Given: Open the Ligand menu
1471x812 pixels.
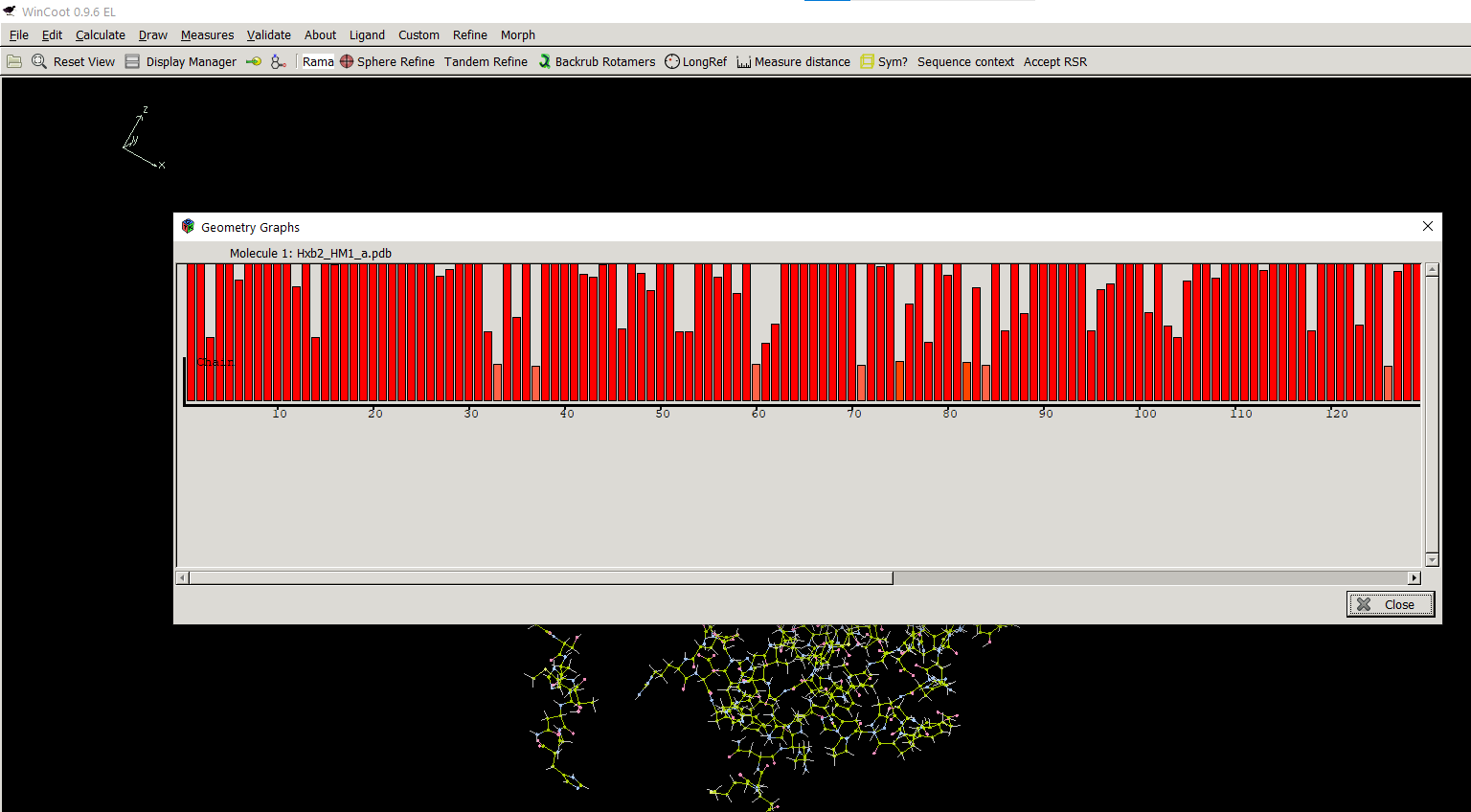Looking at the screenshot, I should click(x=367, y=34).
